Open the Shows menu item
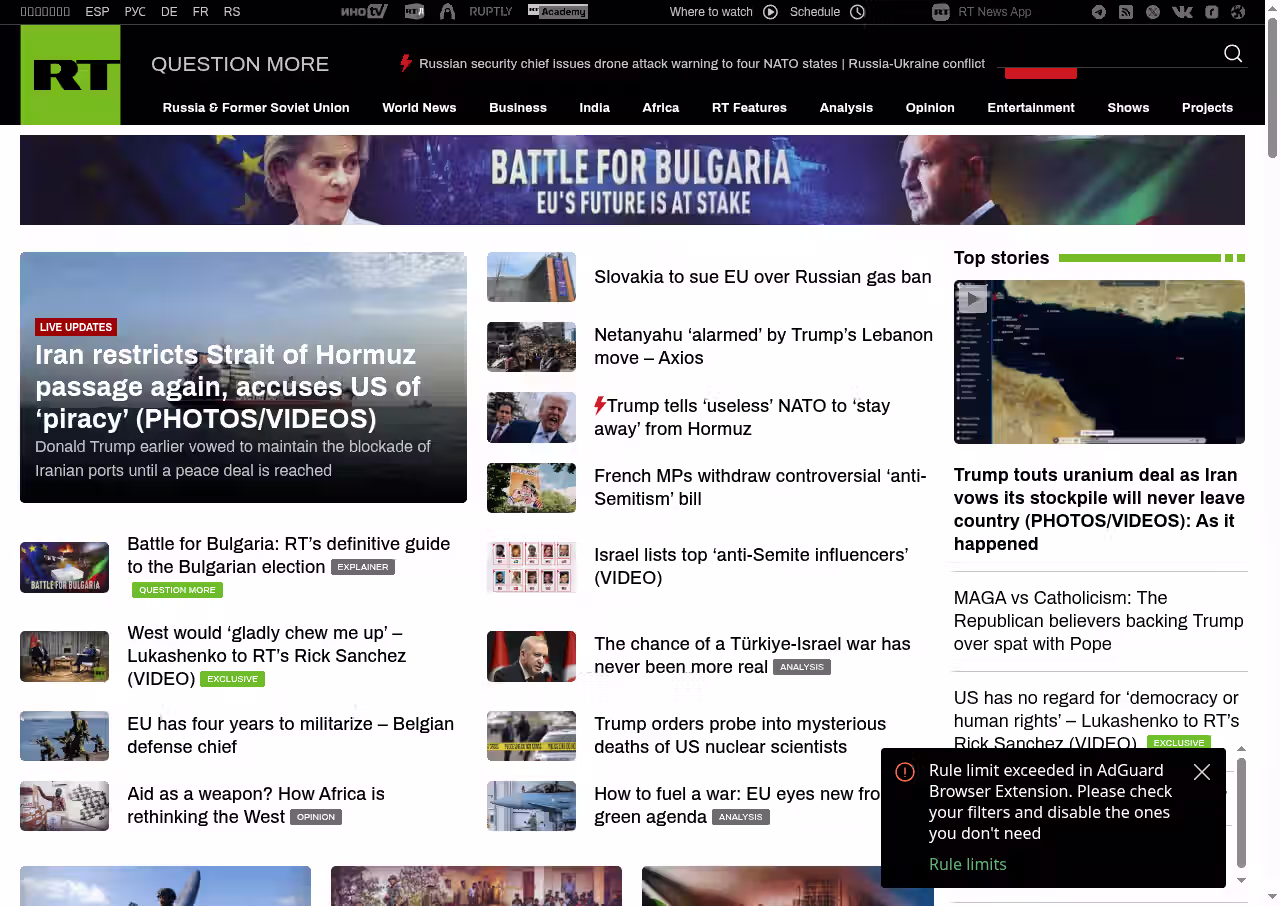Viewport: 1280px width, 906px height. coord(1128,108)
